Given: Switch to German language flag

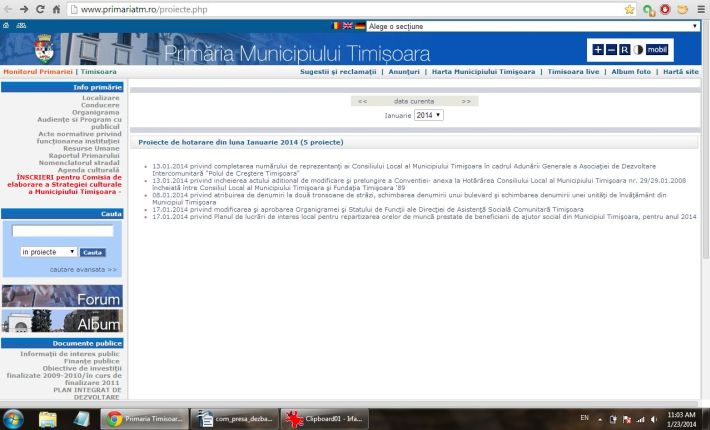Looking at the screenshot, I should click(x=360, y=26).
